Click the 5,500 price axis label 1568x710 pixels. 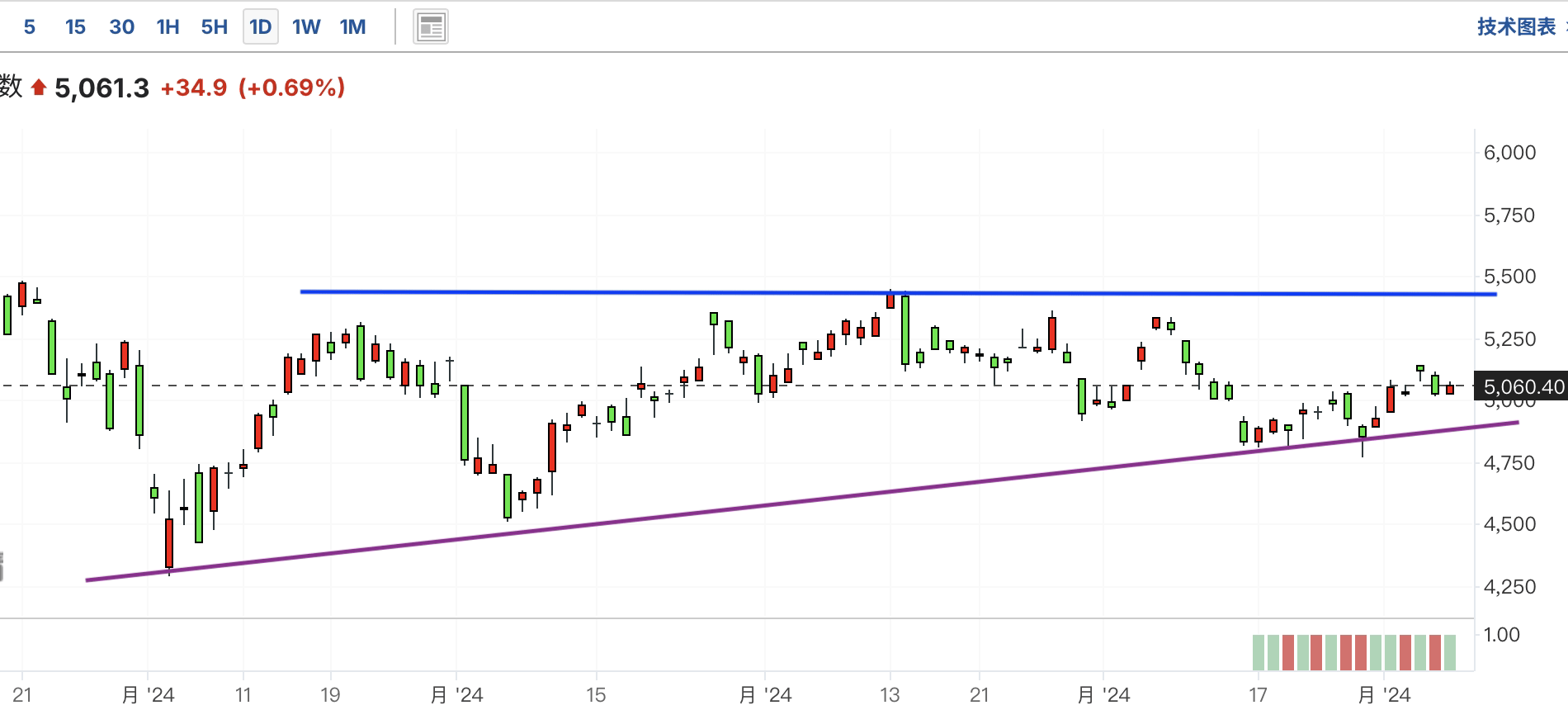pos(1509,277)
